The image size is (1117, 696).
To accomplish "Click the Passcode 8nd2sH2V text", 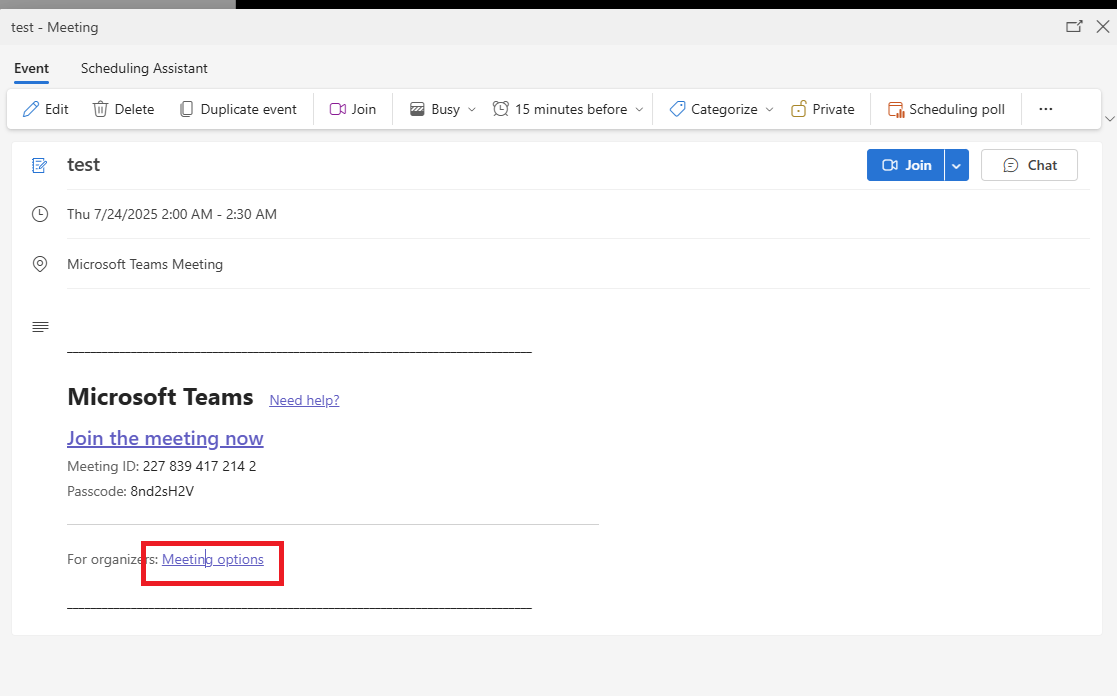I will click(162, 492).
